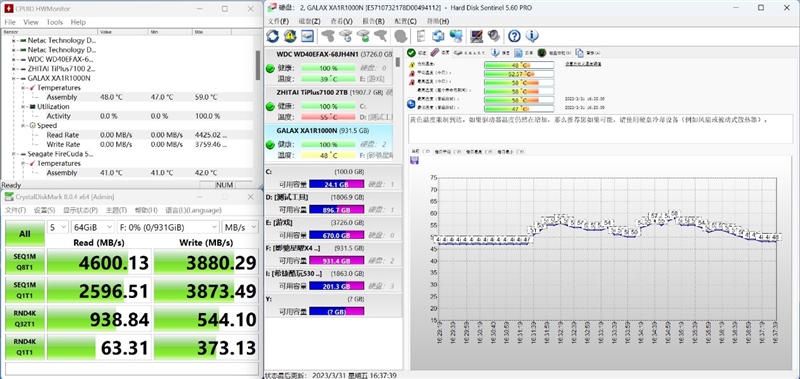Viewport: 800px width, 379px height.
Task: Open the 配置(C) menu in Hard Disk Sentinel
Action: click(406, 21)
